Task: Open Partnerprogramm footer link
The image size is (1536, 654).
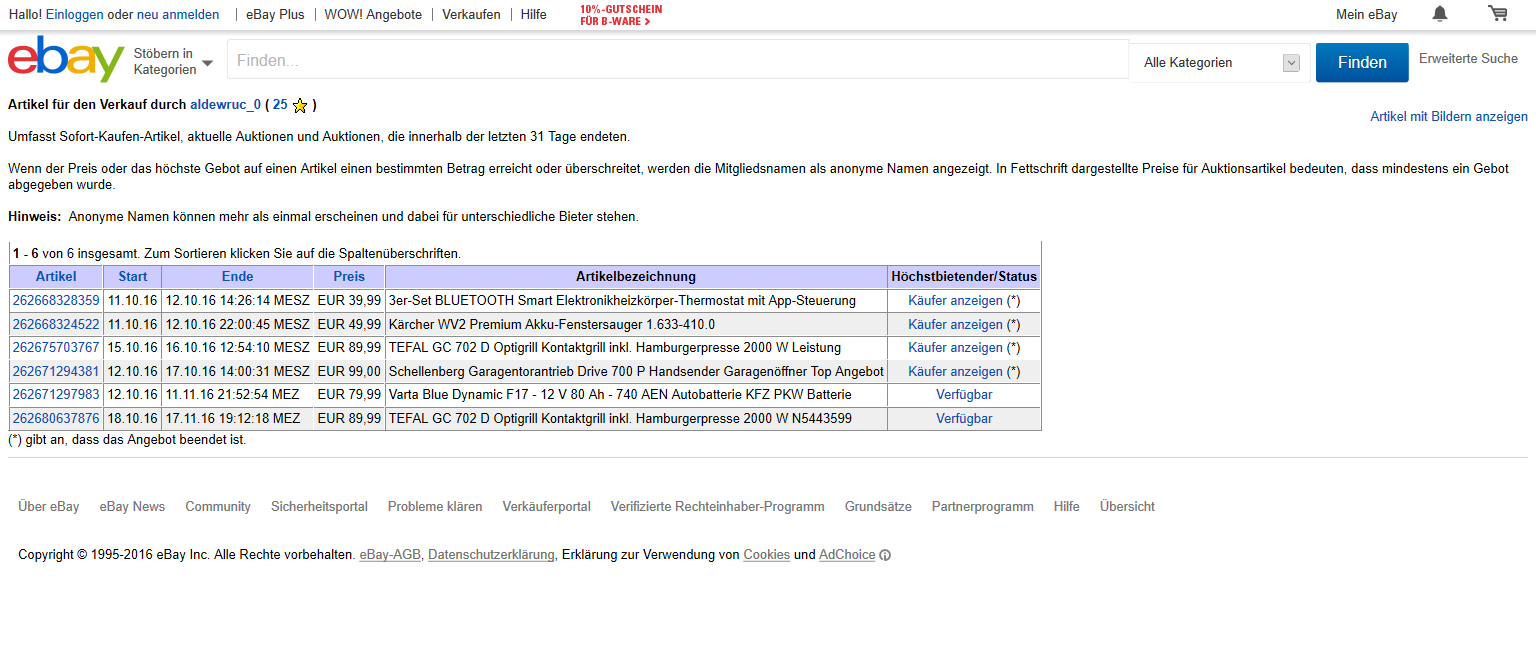Action: tap(983, 507)
